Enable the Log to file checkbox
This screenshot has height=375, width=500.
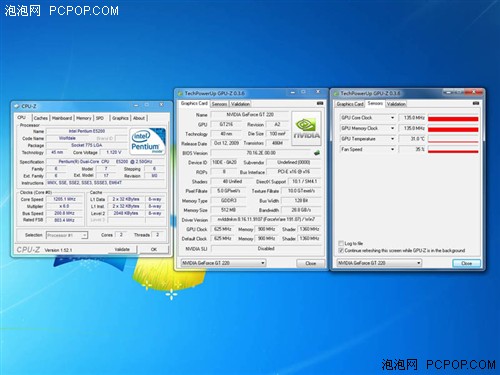(x=341, y=243)
